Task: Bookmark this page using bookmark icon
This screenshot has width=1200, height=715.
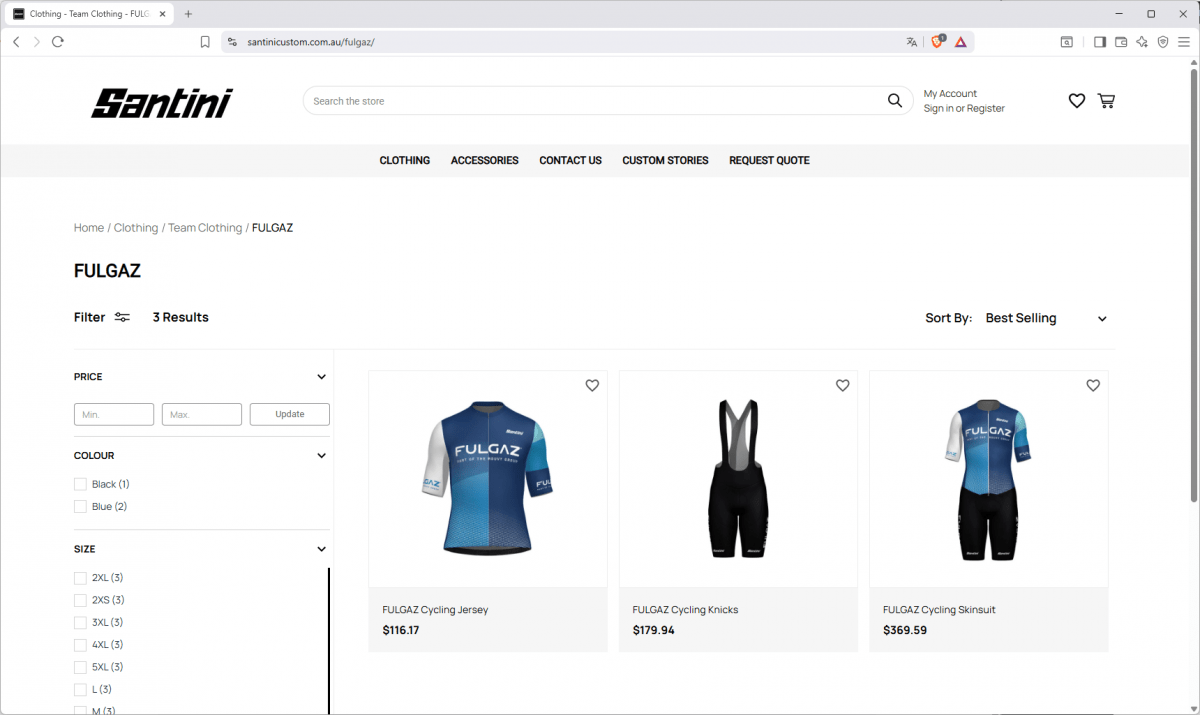Action: tap(205, 42)
